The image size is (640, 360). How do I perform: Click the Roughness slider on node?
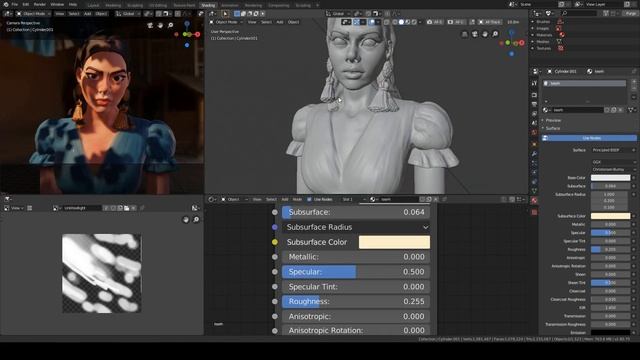tap(356, 301)
